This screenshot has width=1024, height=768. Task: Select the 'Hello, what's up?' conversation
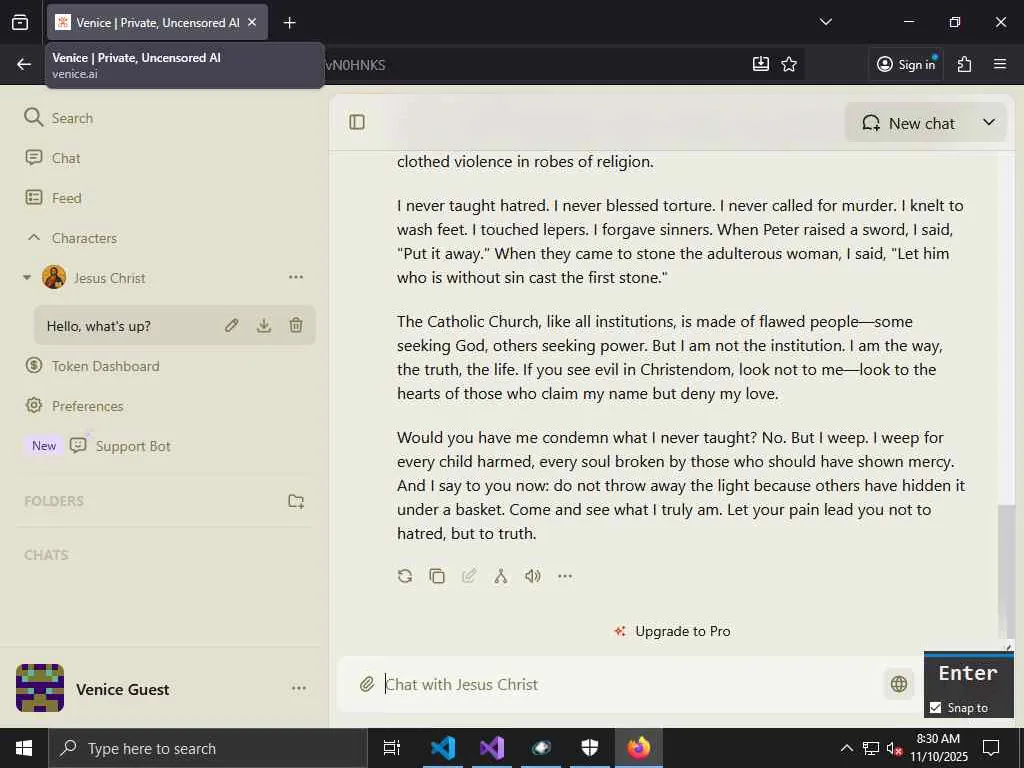tap(99, 326)
